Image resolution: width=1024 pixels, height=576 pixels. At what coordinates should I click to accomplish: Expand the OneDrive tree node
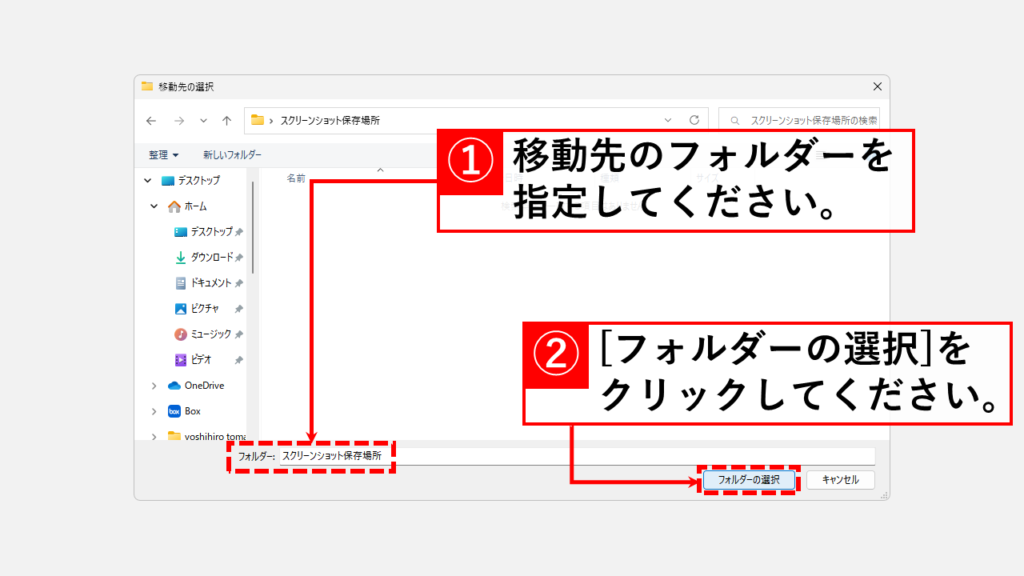[x=154, y=386]
